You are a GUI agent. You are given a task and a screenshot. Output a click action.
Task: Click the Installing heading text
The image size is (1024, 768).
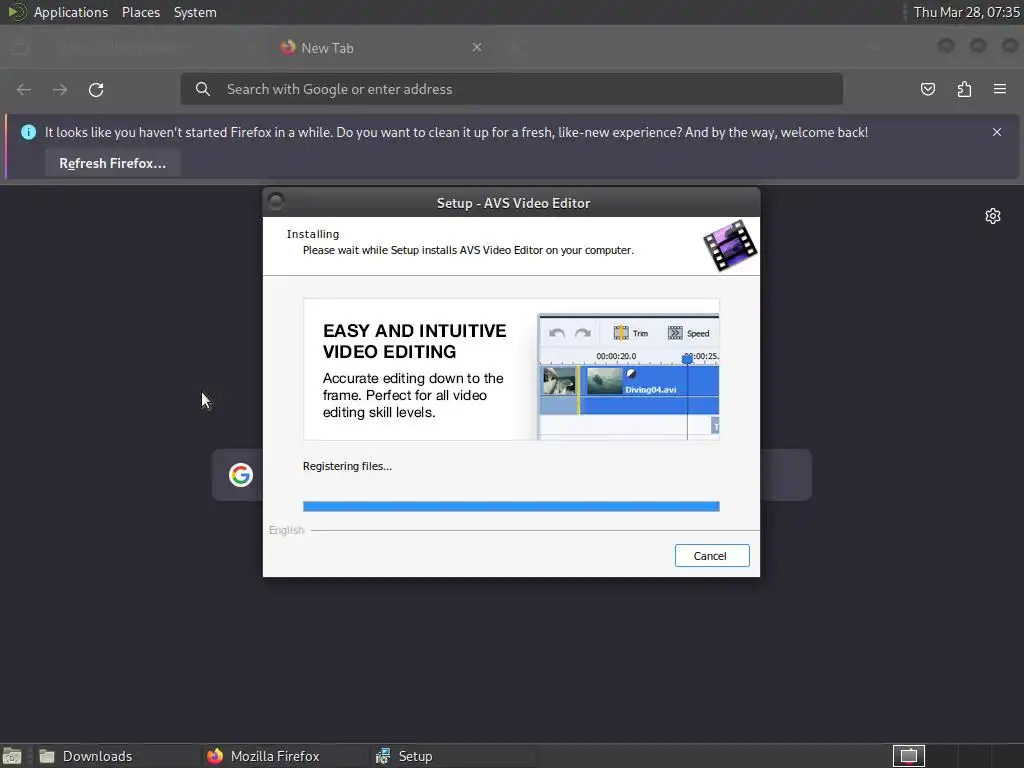(313, 234)
